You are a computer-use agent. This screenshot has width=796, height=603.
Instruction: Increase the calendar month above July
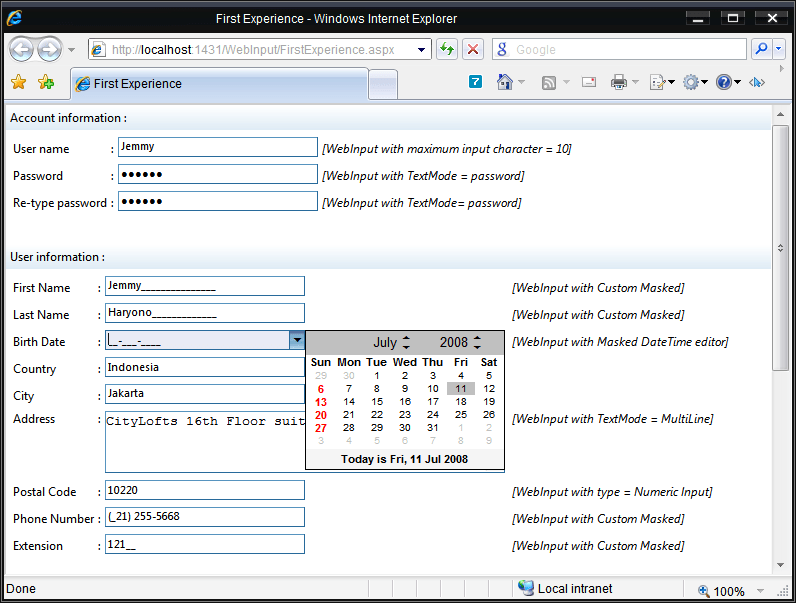tap(406, 338)
